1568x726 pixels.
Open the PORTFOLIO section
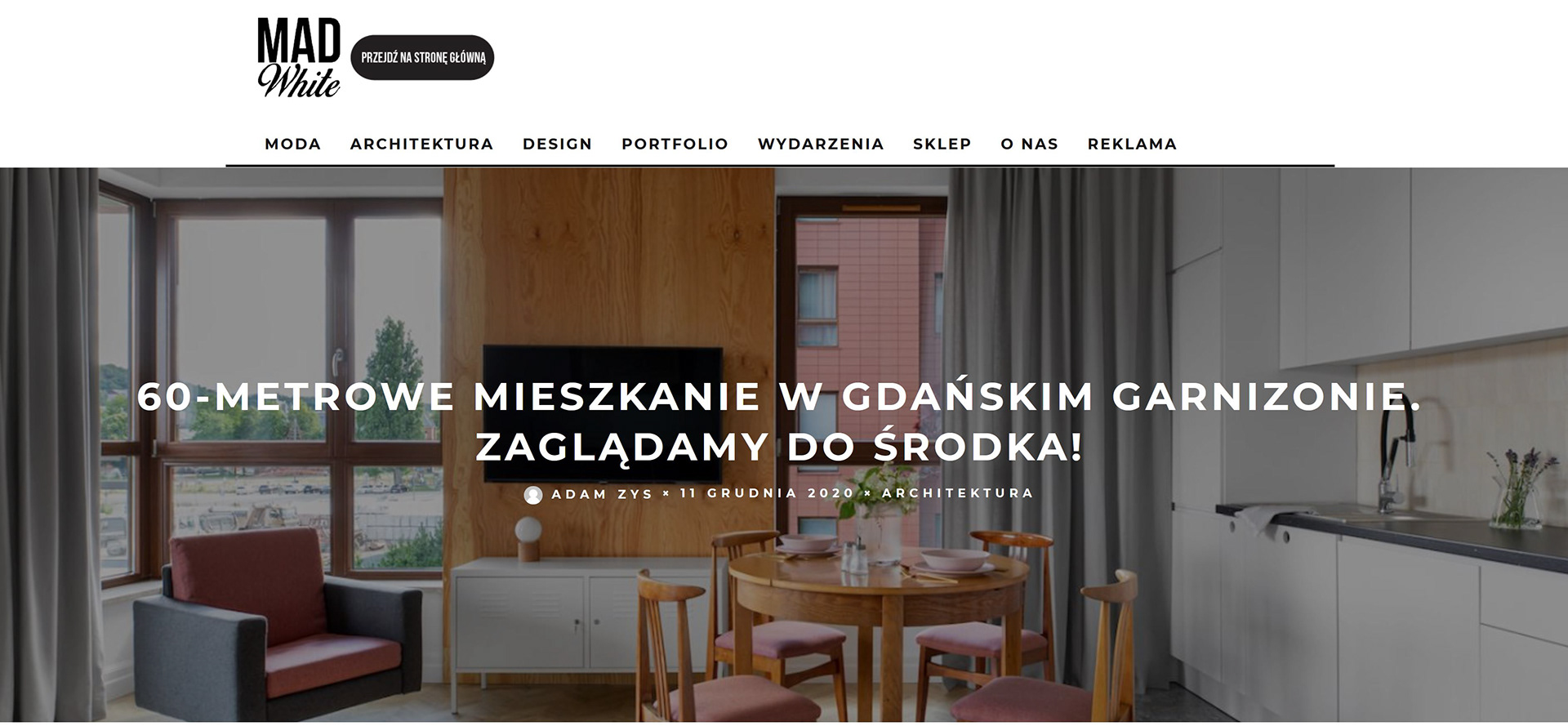click(675, 144)
